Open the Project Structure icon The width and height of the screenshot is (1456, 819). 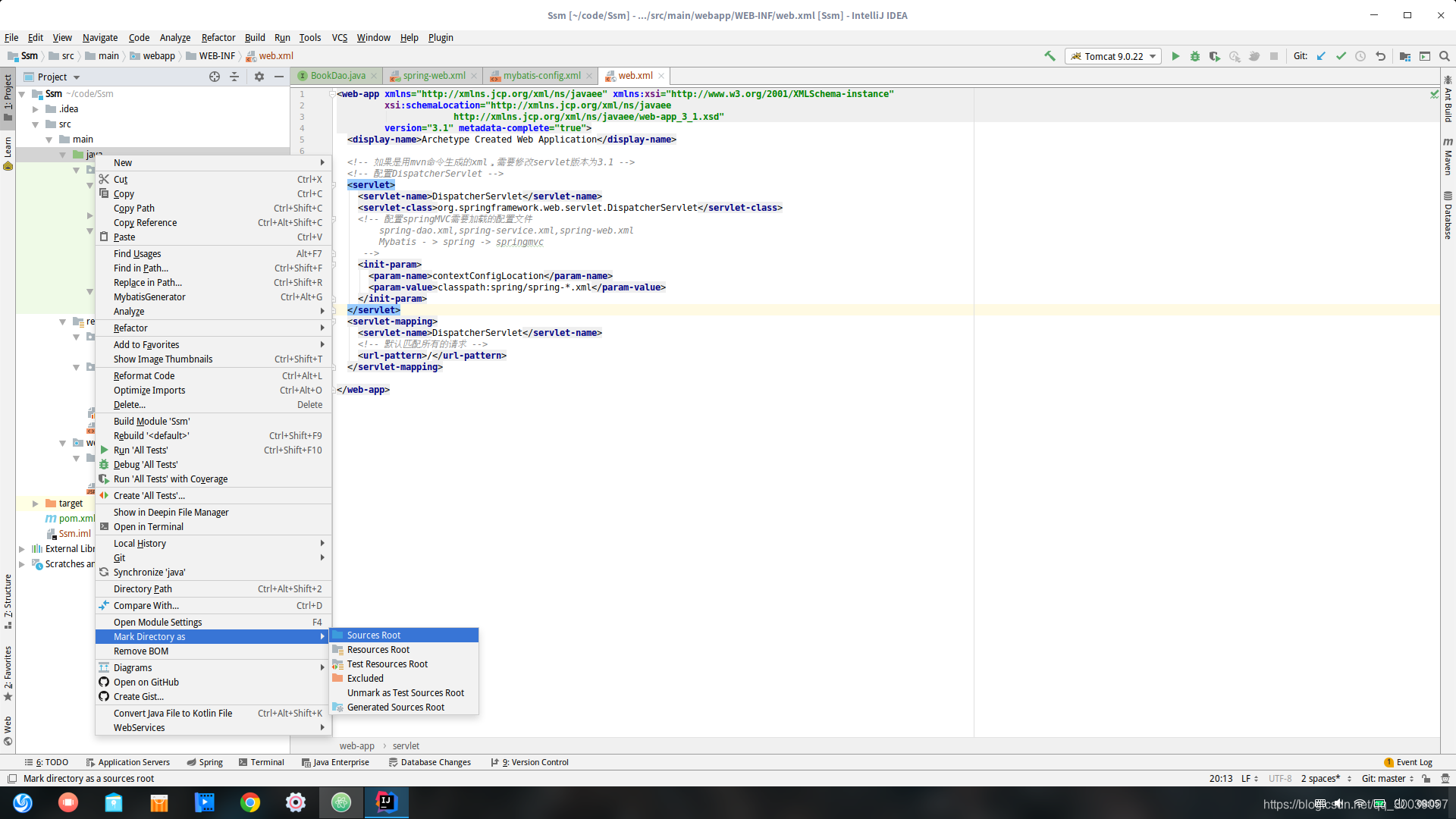coord(1405,56)
